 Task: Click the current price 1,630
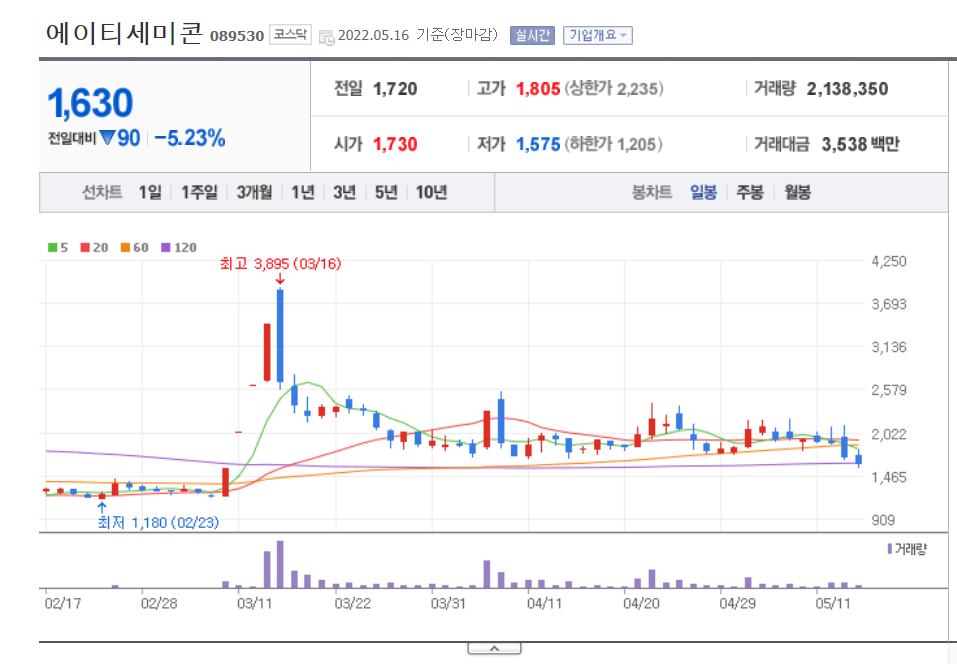pyautogui.click(x=90, y=103)
